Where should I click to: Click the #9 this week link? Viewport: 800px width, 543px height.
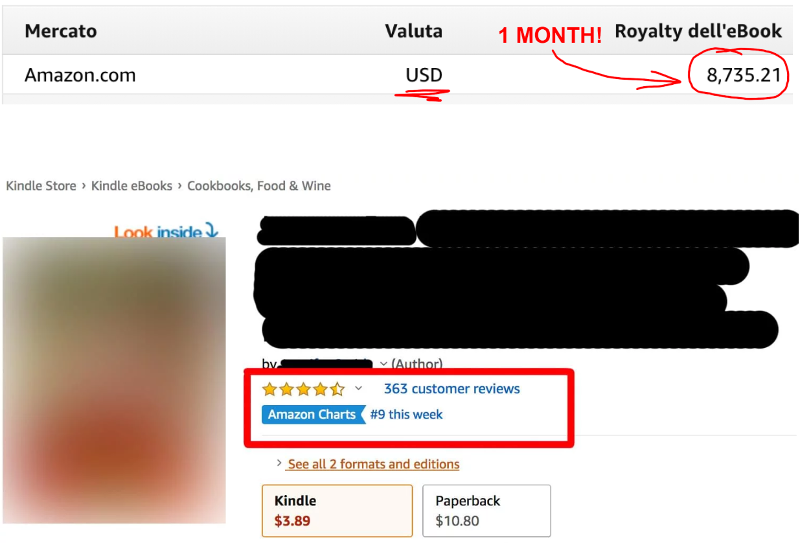point(406,414)
